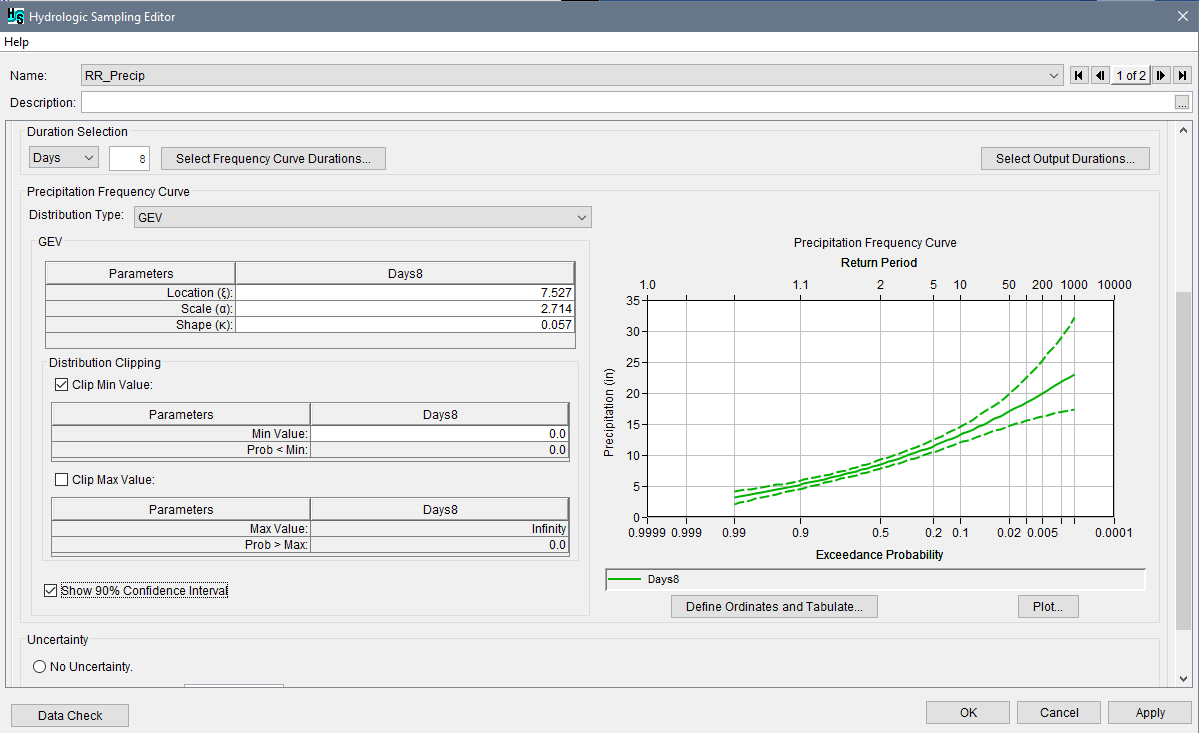Image resolution: width=1199 pixels, height=733 pixels.
Task: Click the duration value field showing 8
Action: [x=128, y=157]
